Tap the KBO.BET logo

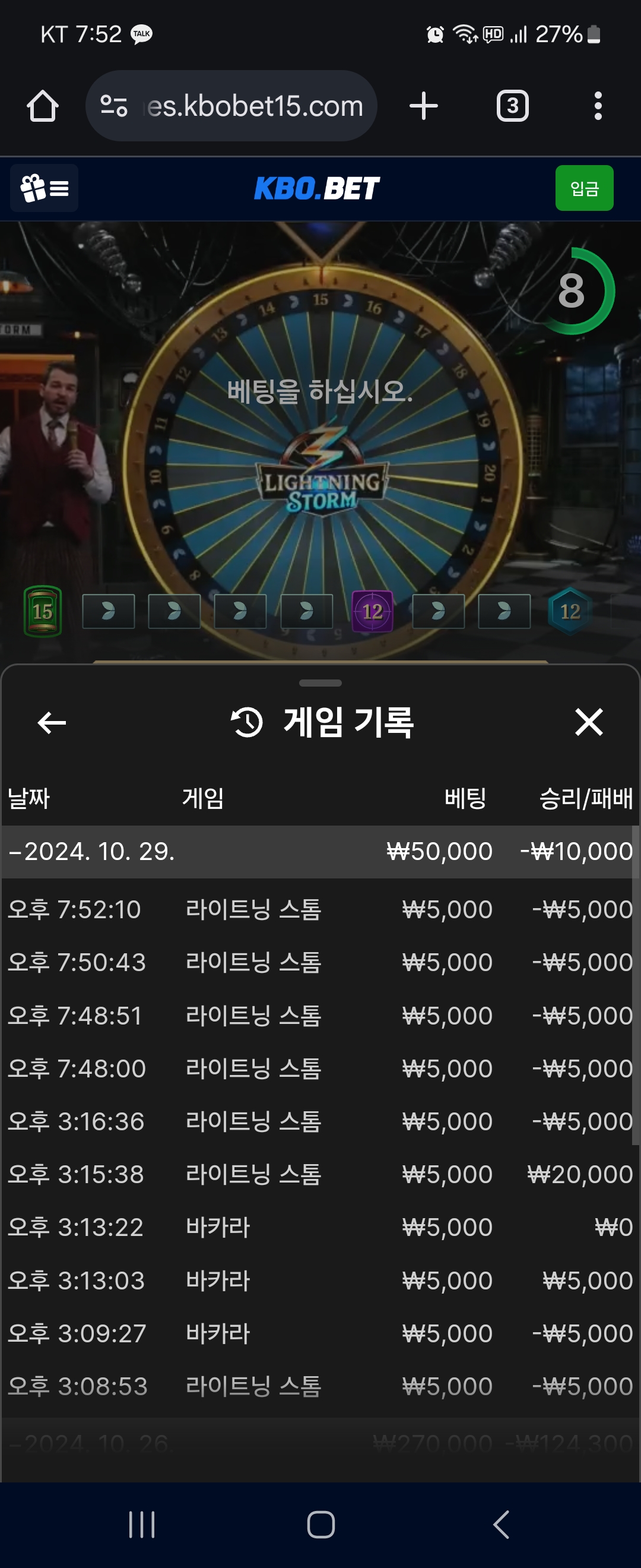tap(317, 188)
